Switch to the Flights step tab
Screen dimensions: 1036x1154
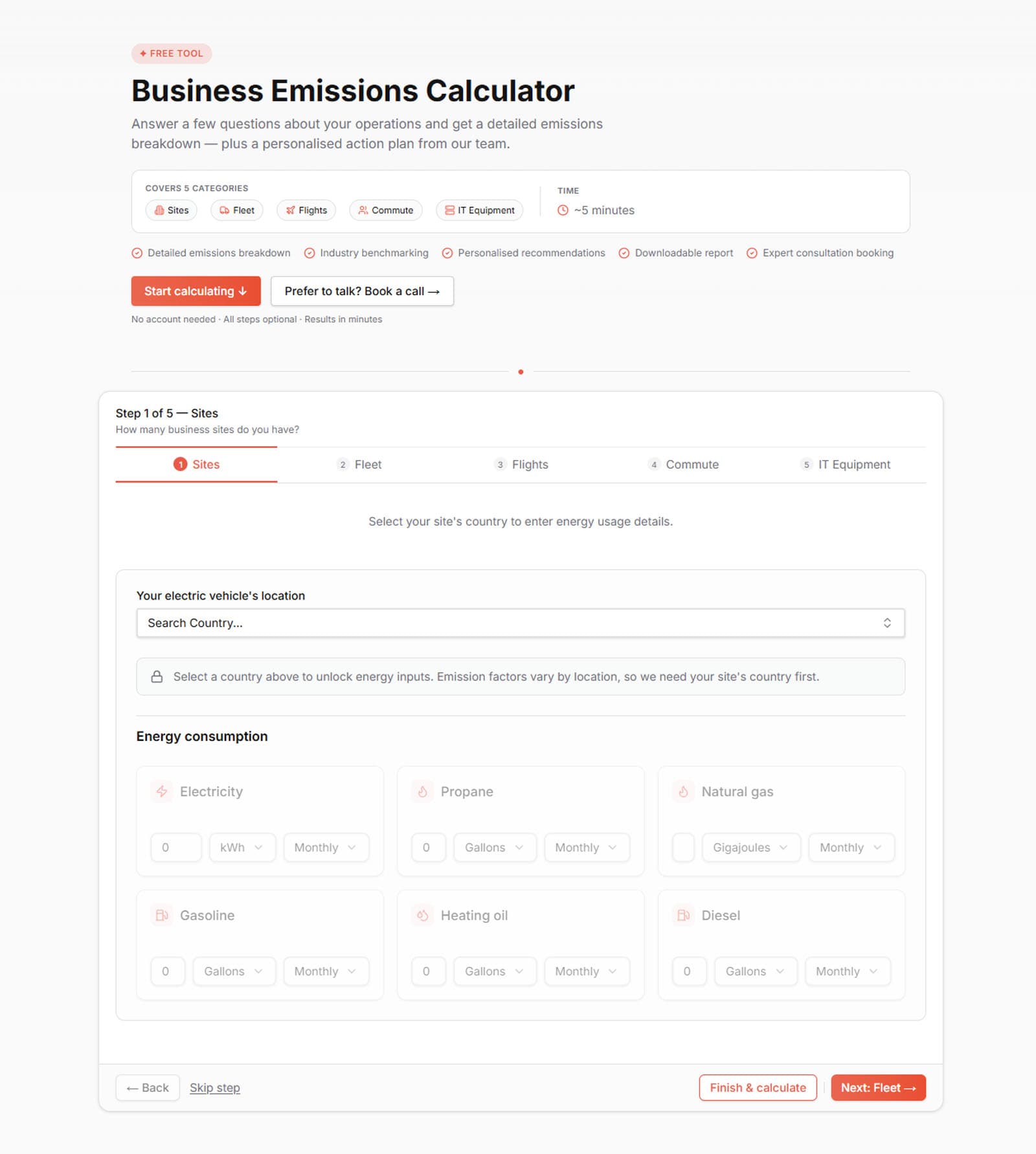[521, 464]
